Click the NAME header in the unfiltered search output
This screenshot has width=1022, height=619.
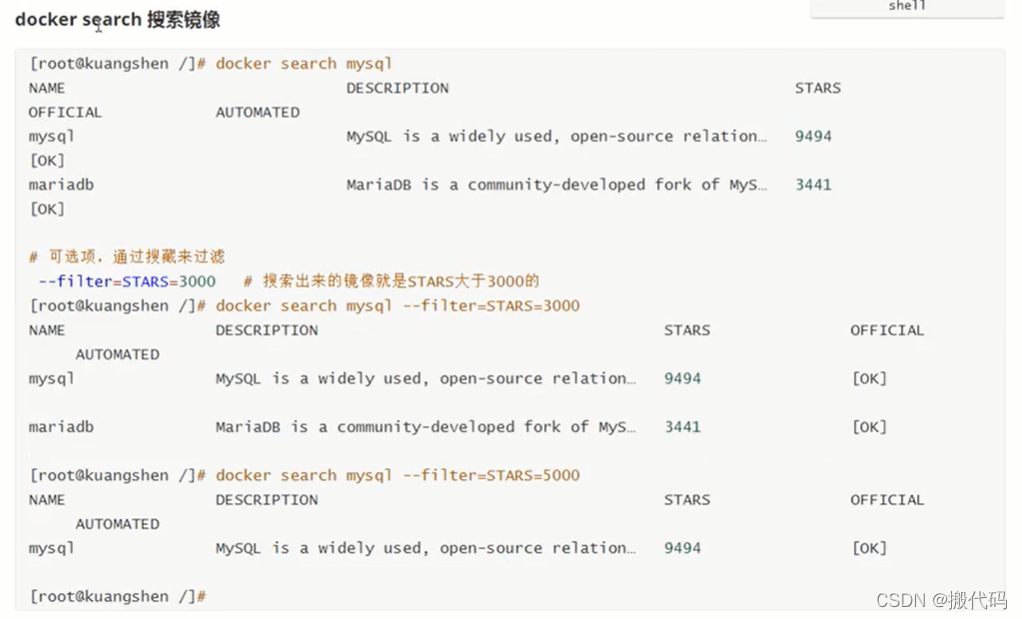[47, 88]
